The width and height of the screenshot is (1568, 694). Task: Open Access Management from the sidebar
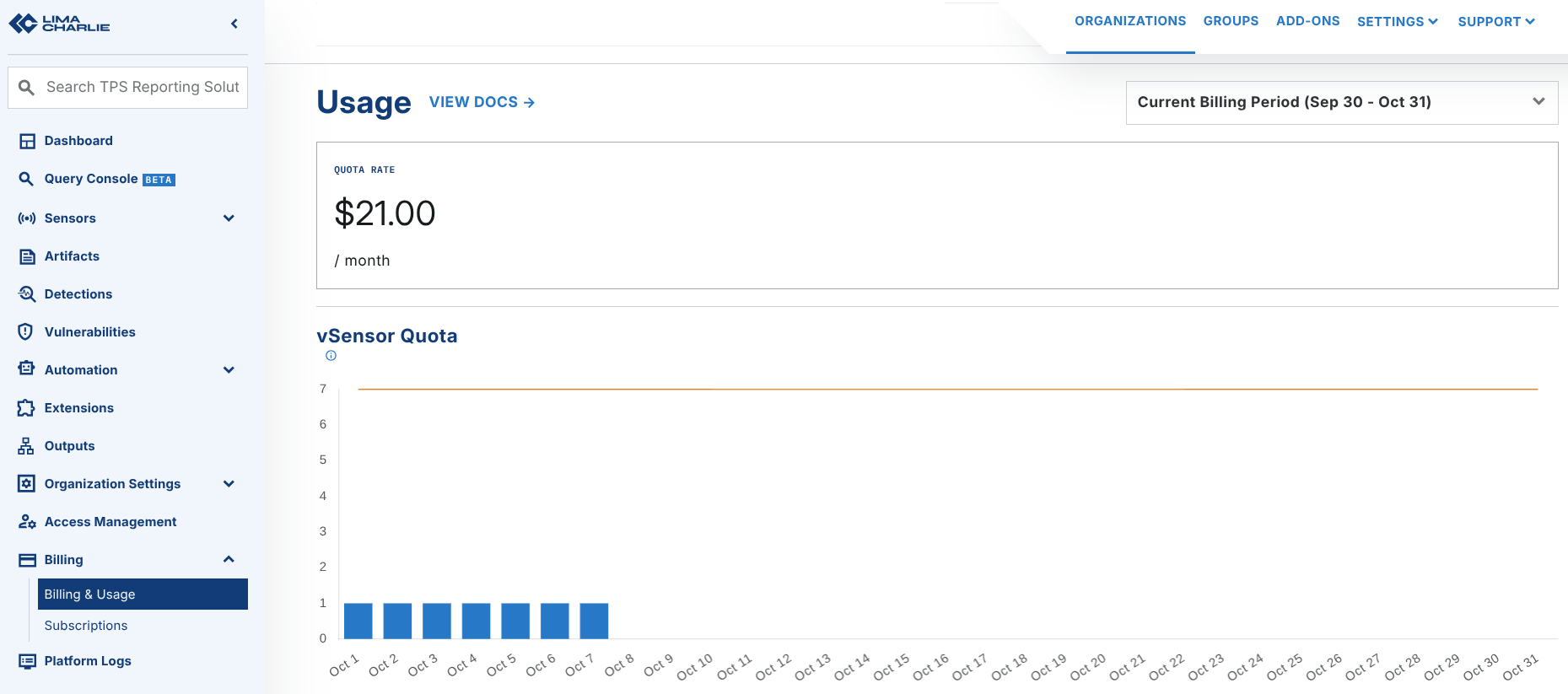click(x=110, y=522)
